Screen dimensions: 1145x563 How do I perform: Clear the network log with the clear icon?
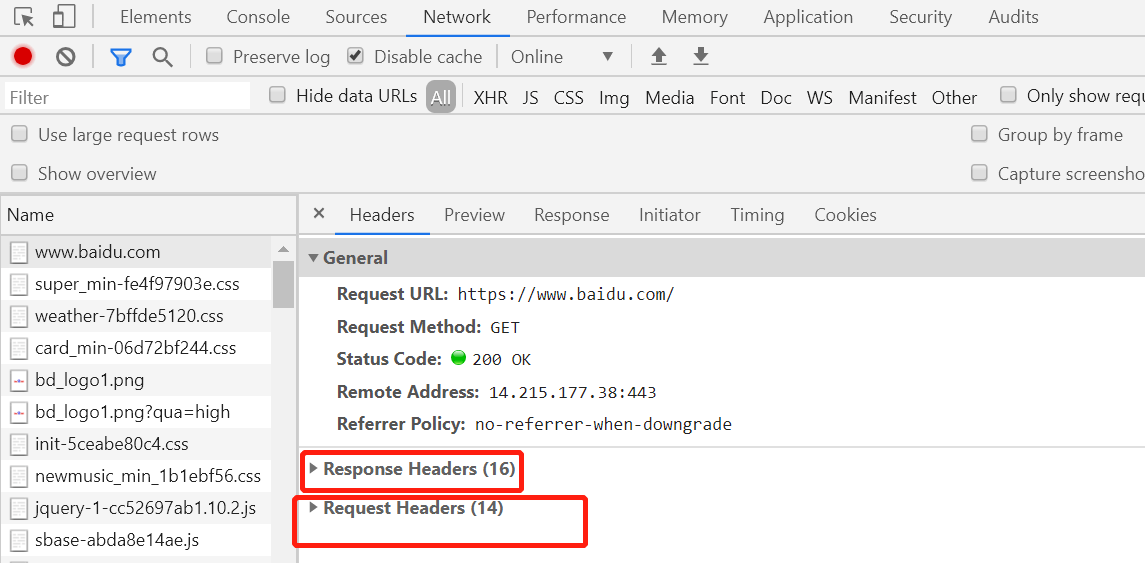coord(66,56)
